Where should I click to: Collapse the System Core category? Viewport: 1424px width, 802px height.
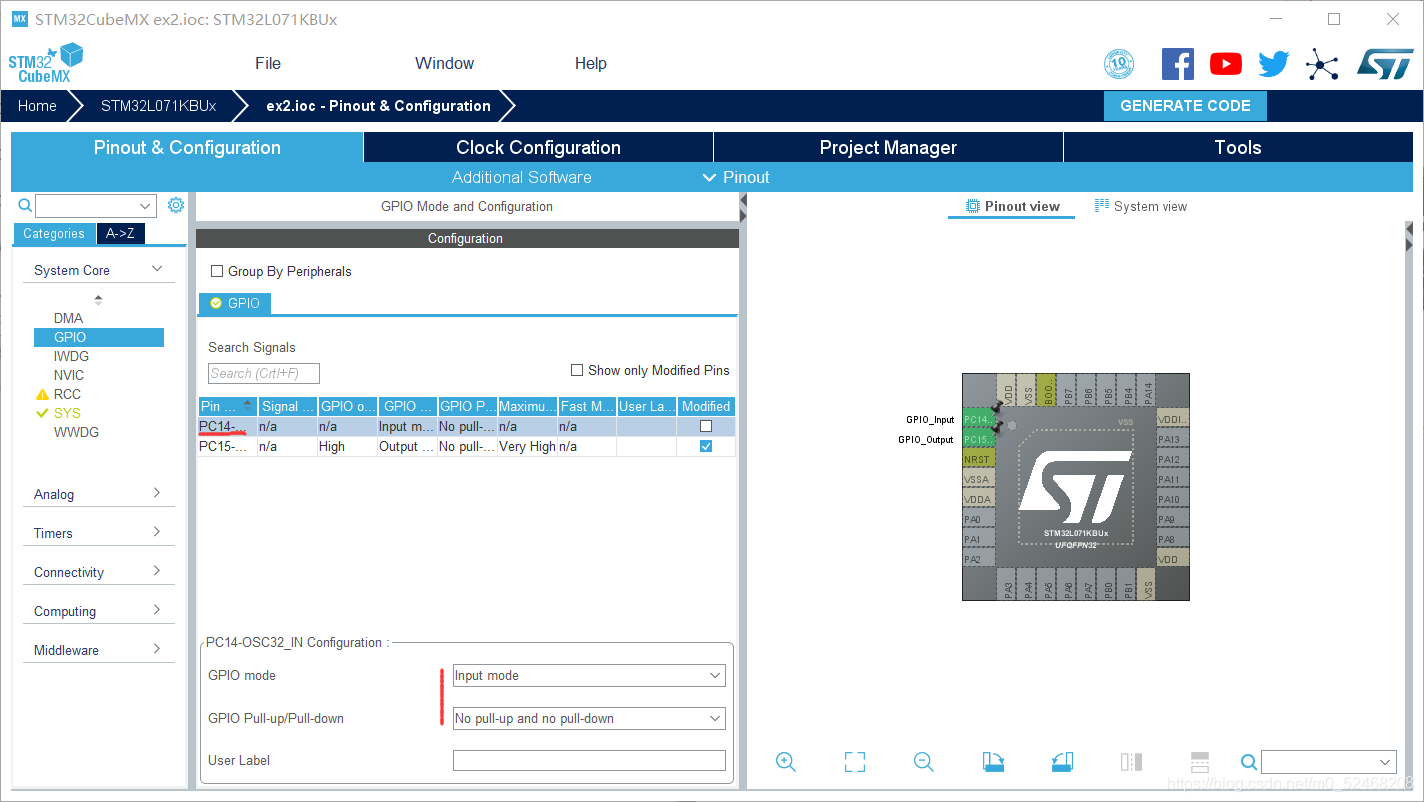point(157,269)
